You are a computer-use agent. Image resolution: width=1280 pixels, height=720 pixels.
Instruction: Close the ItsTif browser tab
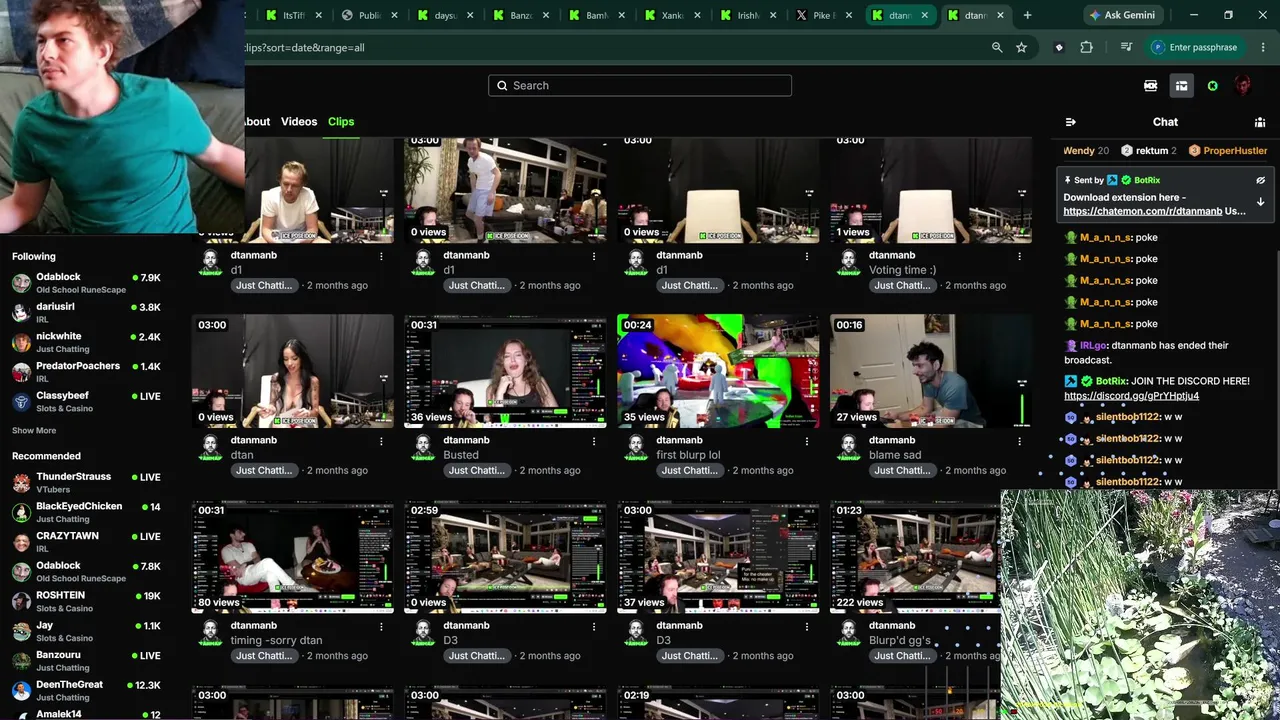pos(319,15)
